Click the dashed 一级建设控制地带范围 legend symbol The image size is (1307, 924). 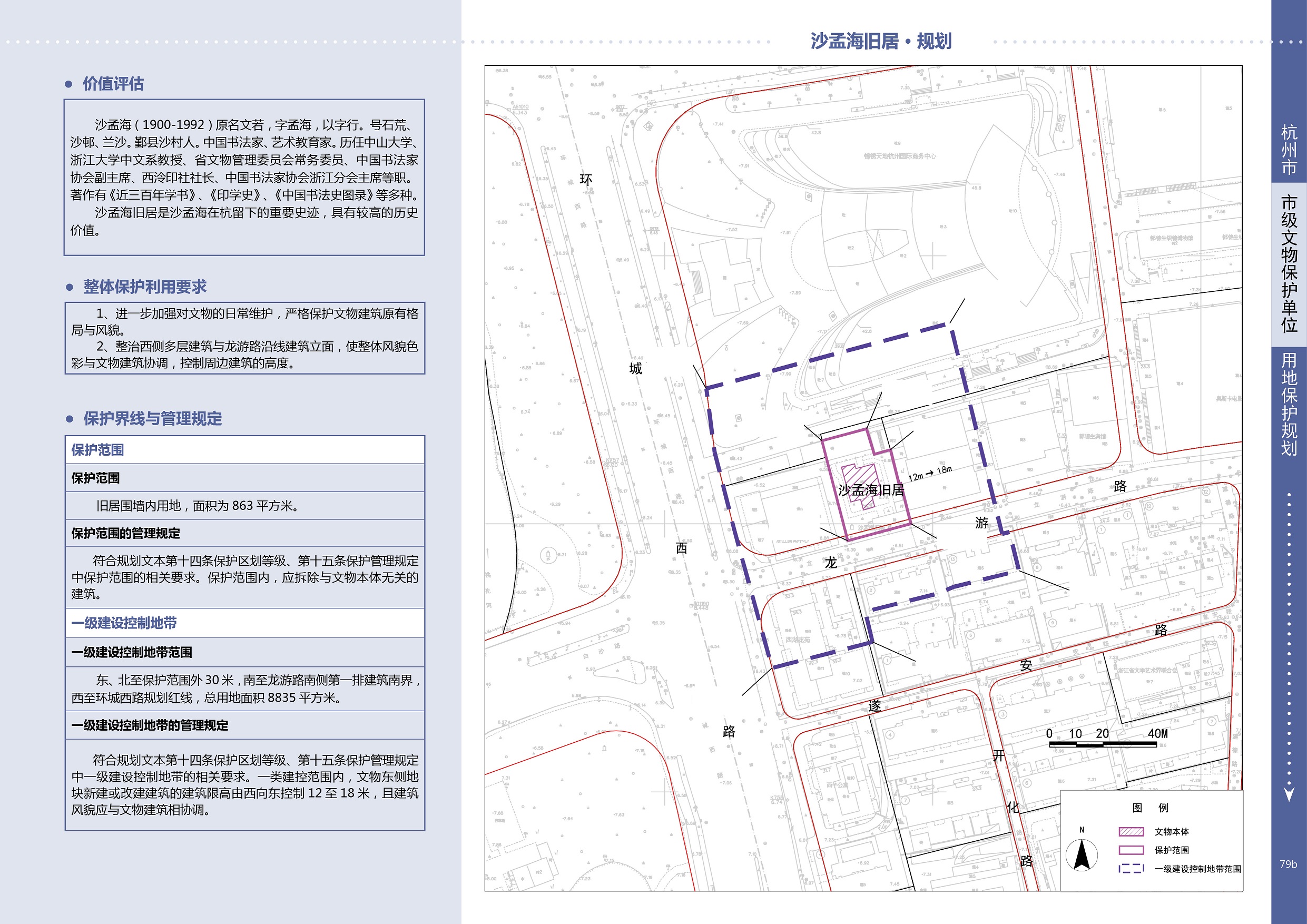pos(1131,869)
